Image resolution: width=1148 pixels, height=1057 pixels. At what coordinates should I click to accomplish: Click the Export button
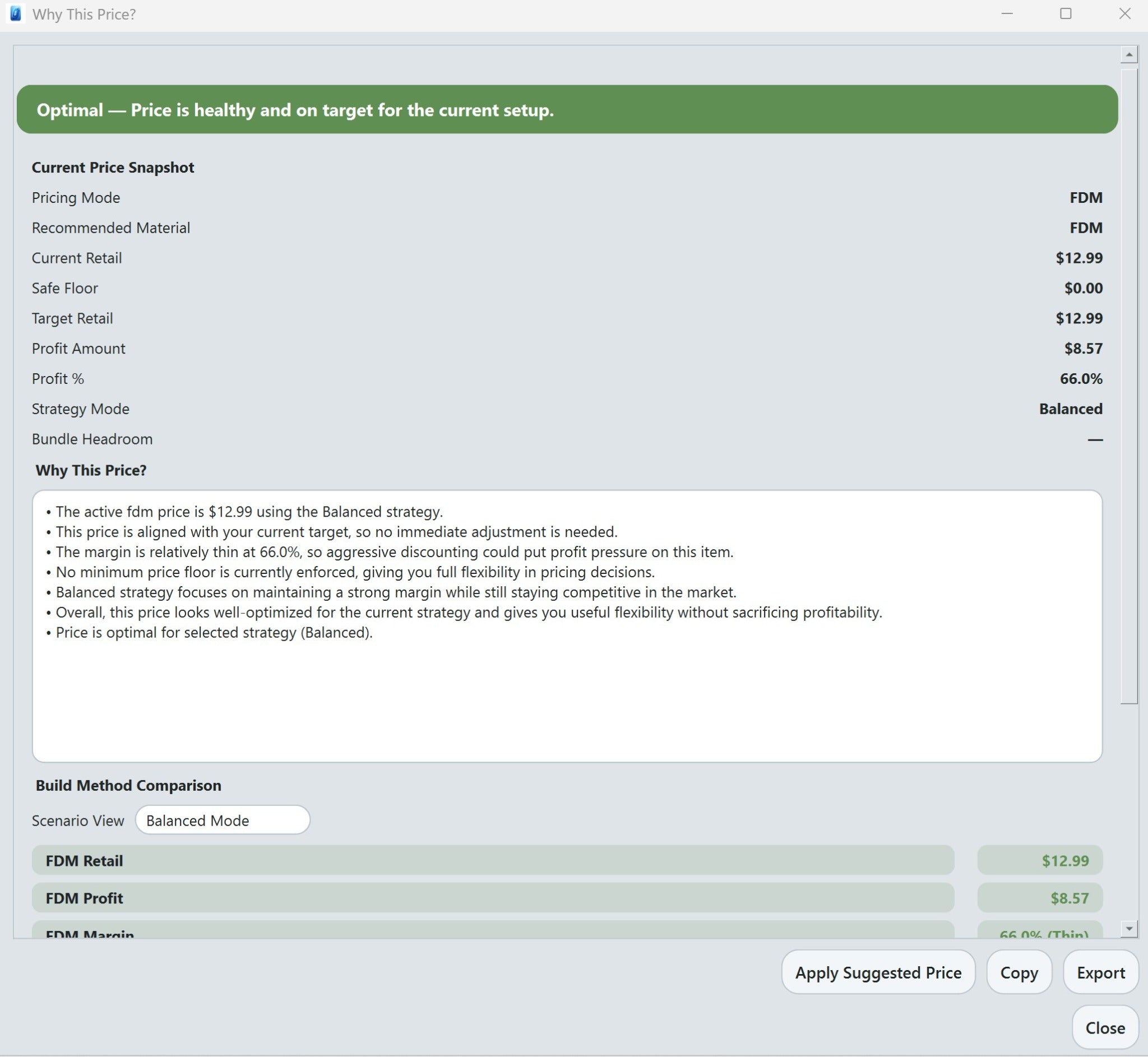tap(1100, 972)
